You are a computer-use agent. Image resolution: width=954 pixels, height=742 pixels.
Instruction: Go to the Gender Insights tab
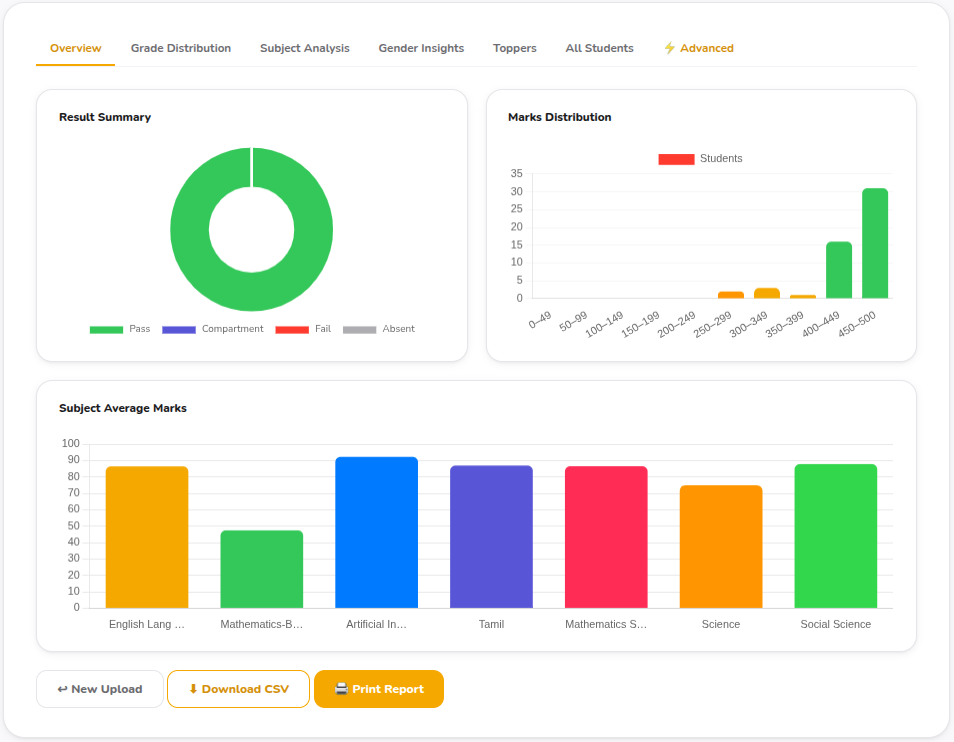(x=421, y=48)
